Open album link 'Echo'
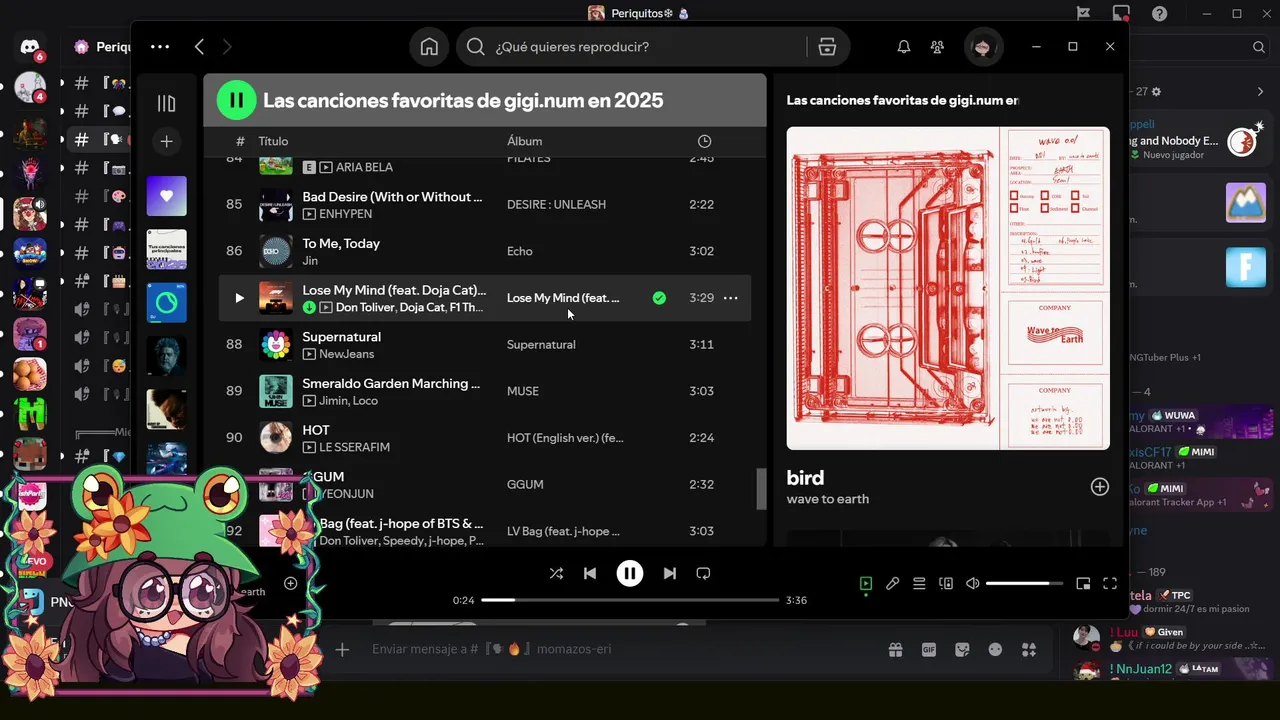1280x720 pixels. [x=520, y=251]
